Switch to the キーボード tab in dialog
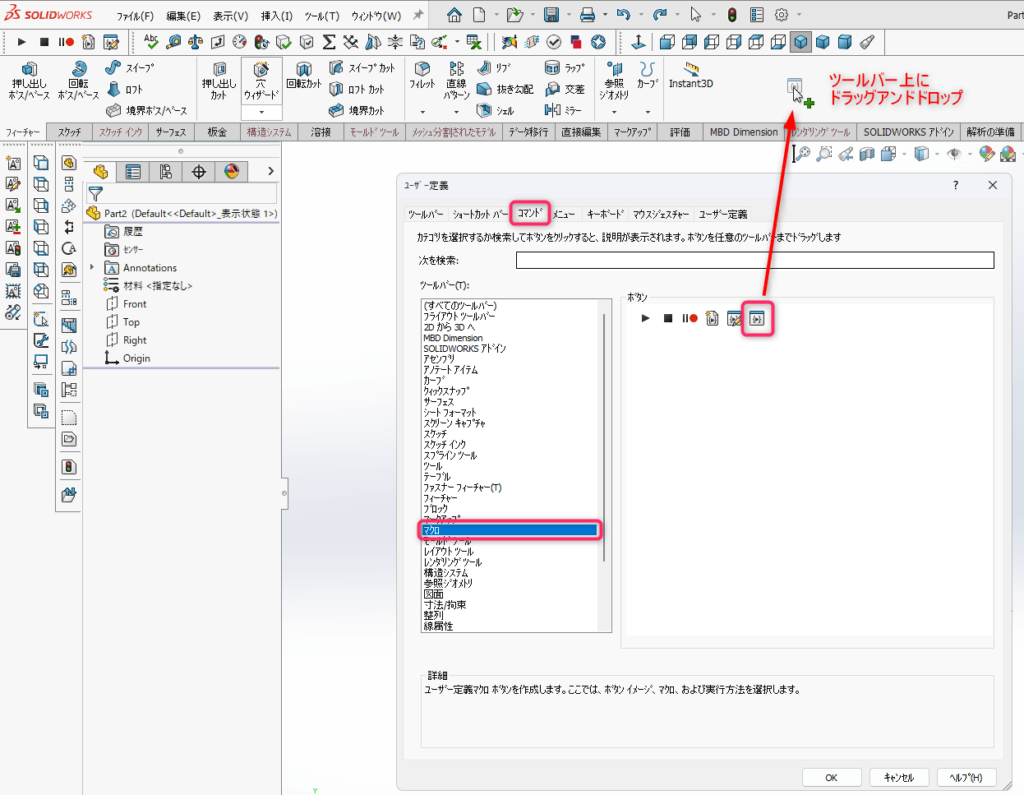 [605, 214]
